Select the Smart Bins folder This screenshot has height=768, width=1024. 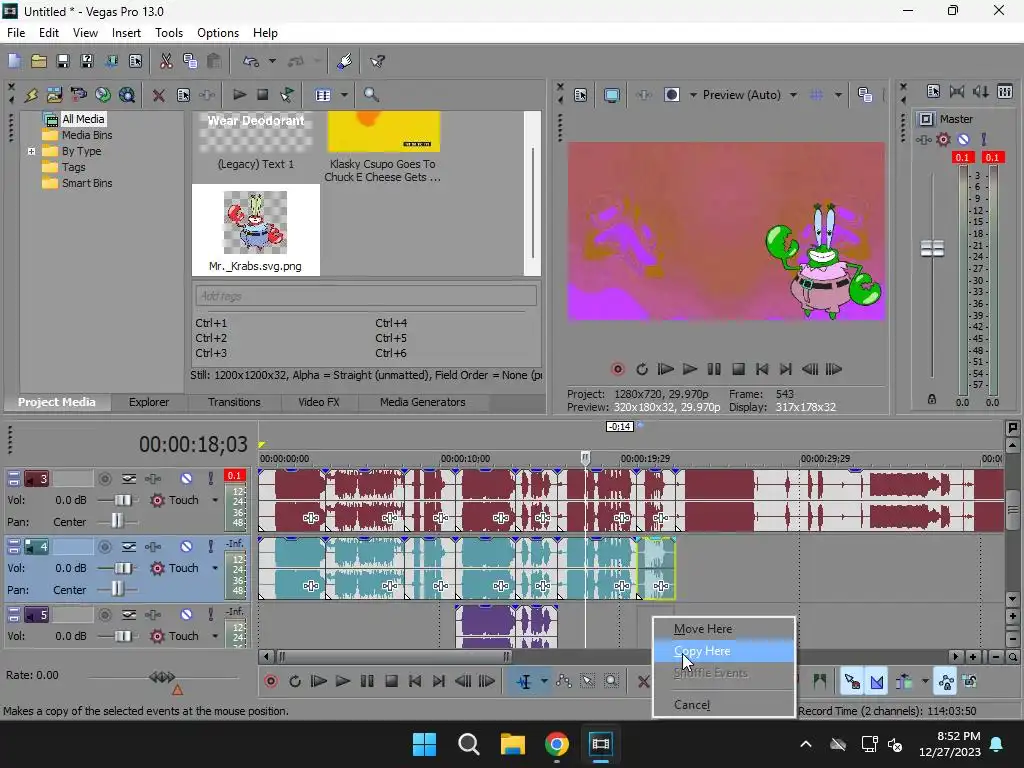pos(87,184)
